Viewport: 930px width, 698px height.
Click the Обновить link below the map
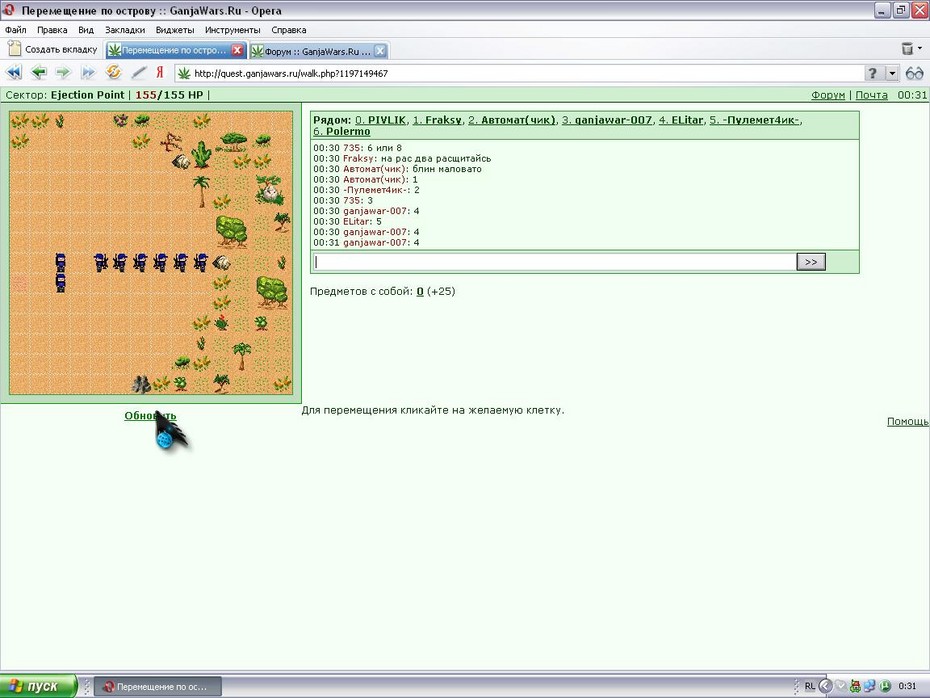click(x=150, y=416)
